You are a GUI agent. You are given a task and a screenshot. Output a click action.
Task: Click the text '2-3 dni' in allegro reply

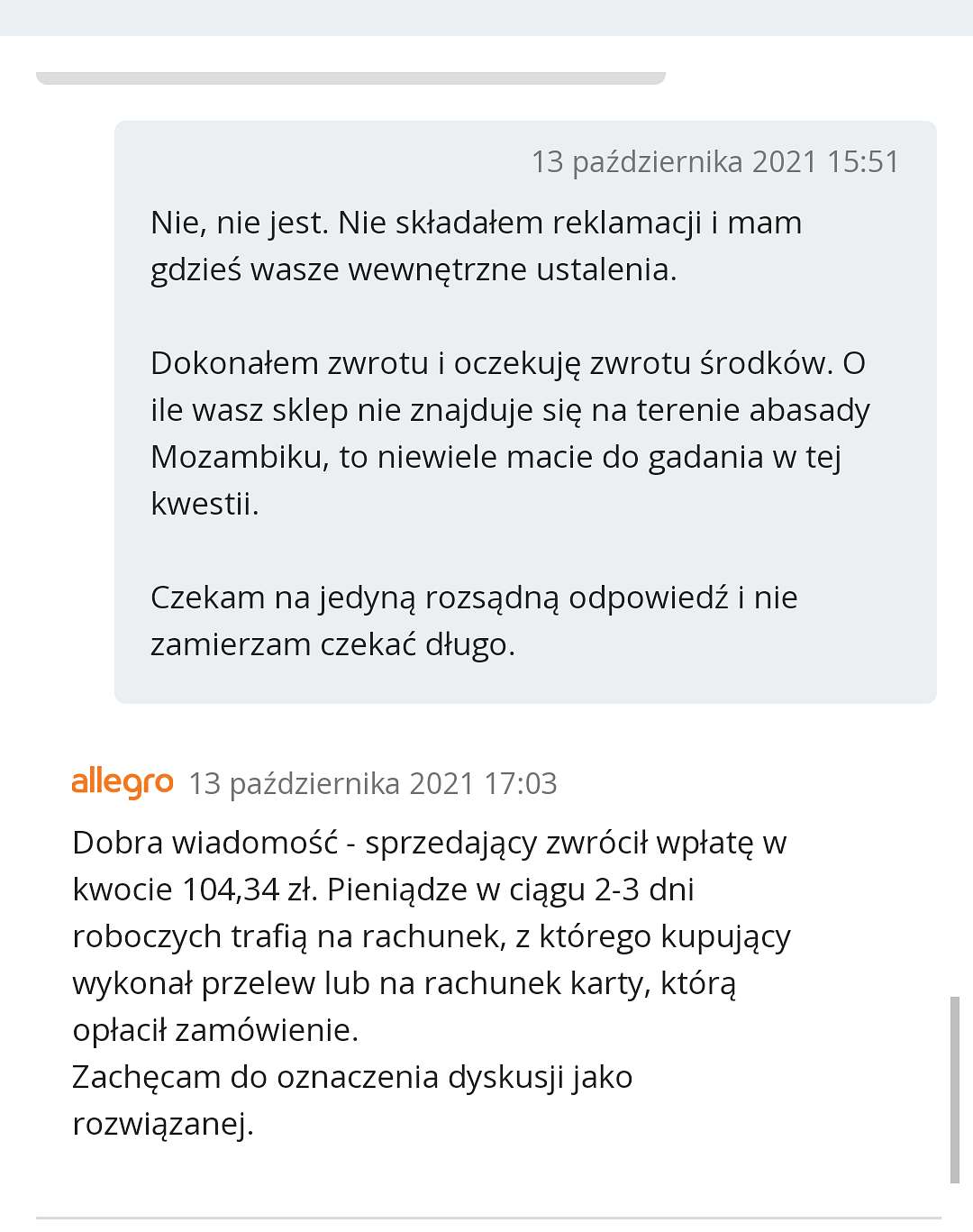[644, 890]
